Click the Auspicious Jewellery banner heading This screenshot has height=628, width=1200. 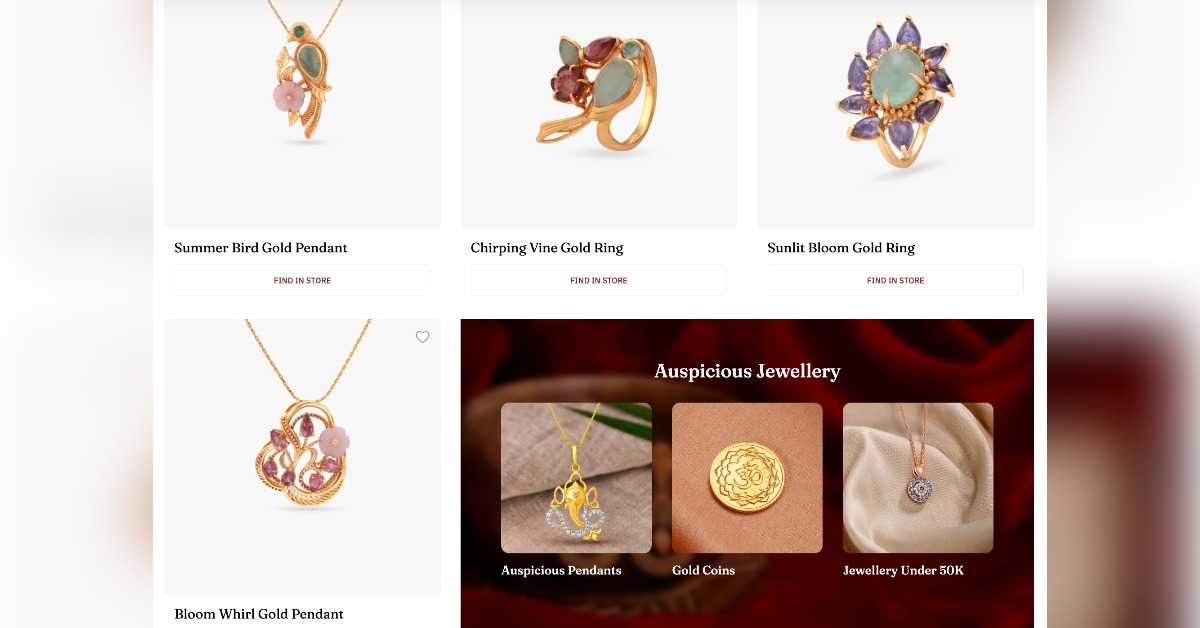point(747,372)
